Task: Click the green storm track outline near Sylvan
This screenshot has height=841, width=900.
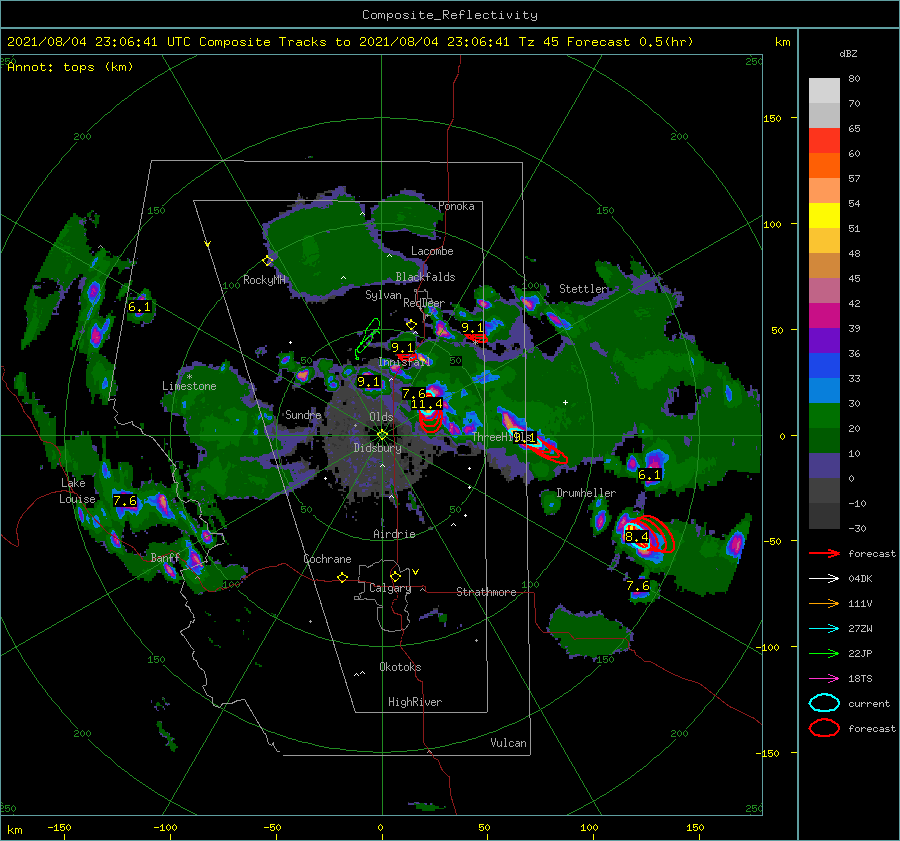Action: [x=367, y=339]
